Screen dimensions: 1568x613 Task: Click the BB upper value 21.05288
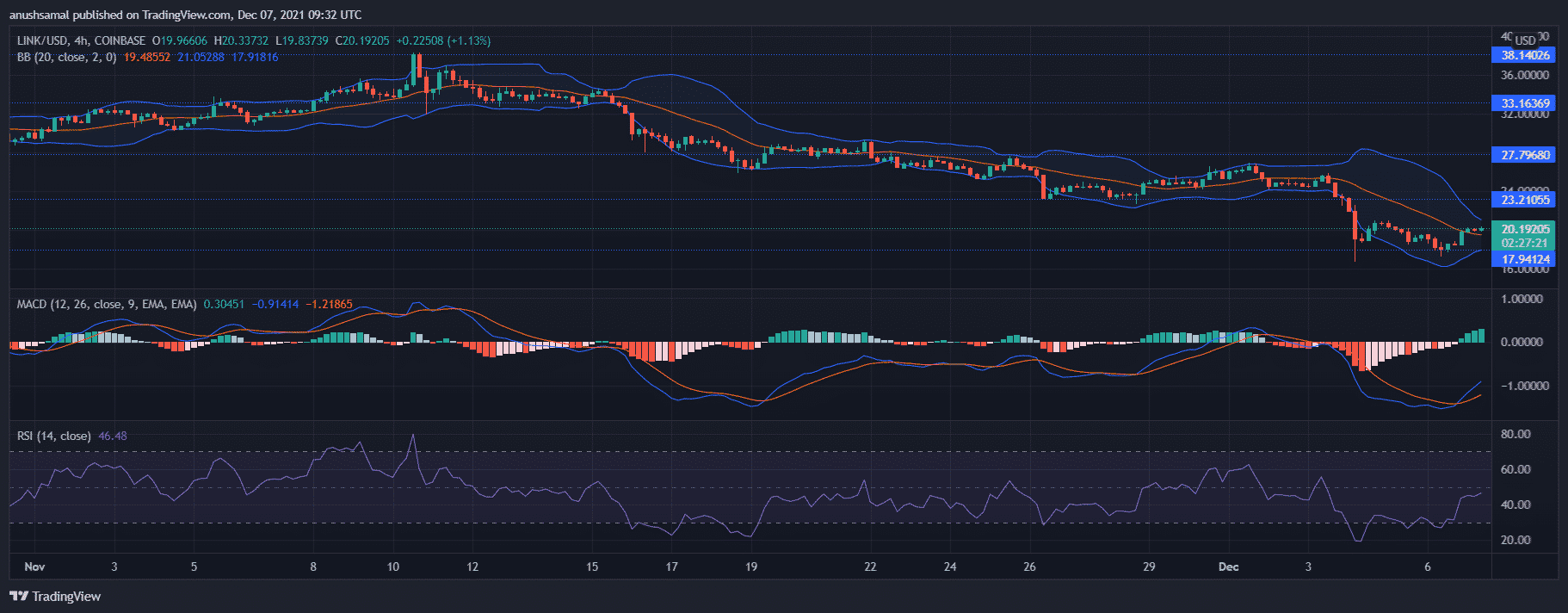[201, 57]
